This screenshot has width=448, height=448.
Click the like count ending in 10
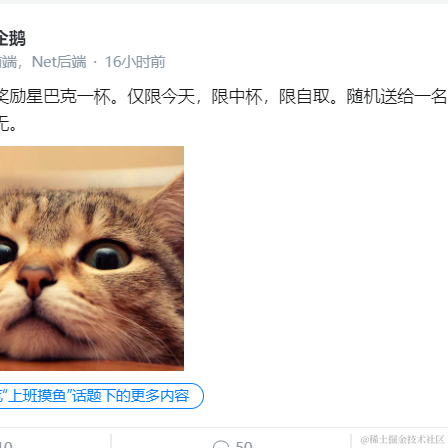pyautogui.click(x=6, y=445)
